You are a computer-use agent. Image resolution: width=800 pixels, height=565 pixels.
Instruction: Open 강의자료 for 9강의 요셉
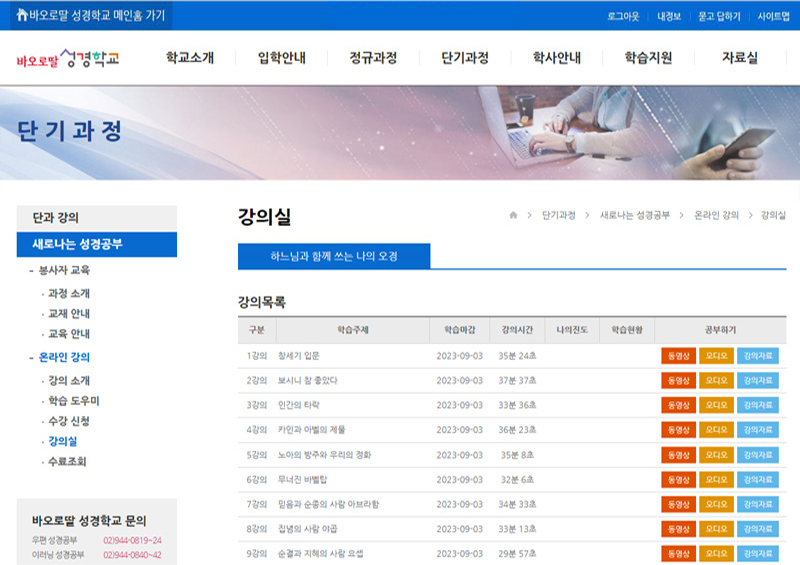tap(758, 553)
